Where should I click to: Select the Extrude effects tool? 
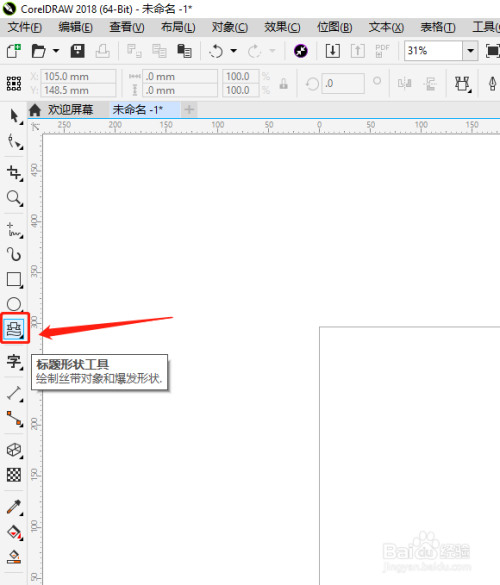click(x=15, y=450)
